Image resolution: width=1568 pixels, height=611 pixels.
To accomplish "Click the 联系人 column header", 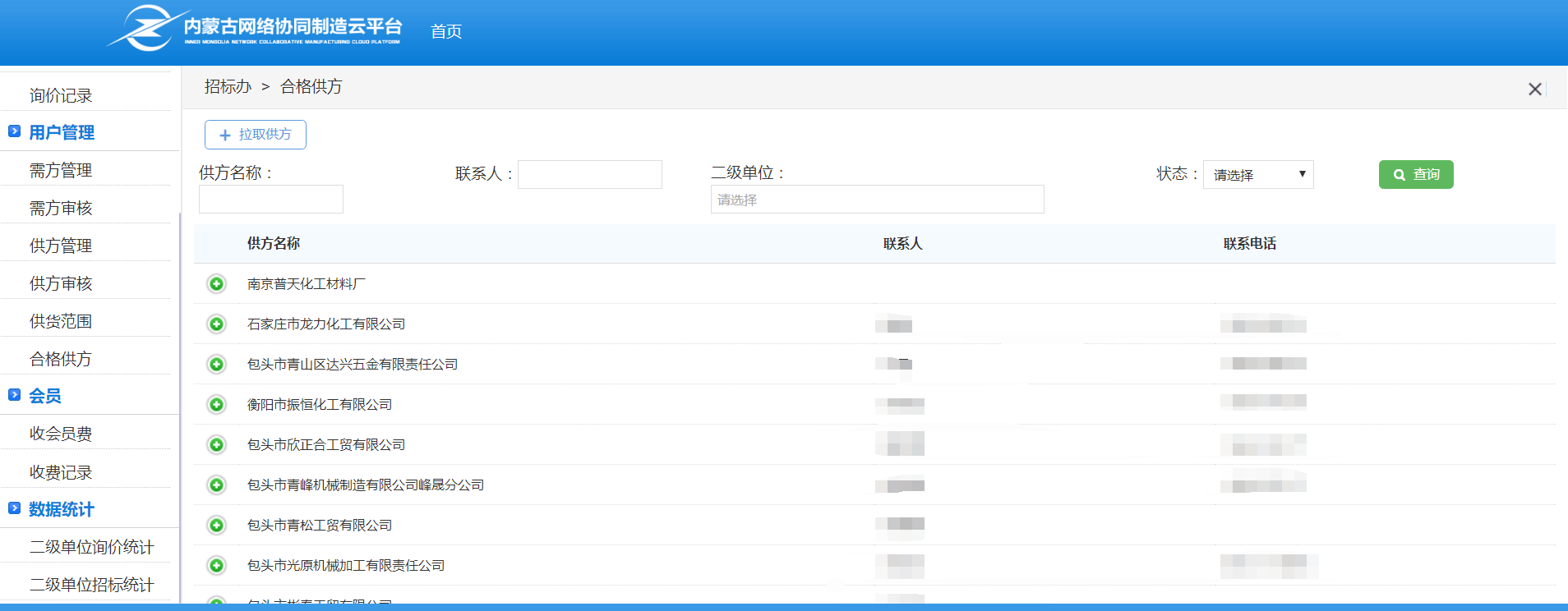I will tap(903, 243).
